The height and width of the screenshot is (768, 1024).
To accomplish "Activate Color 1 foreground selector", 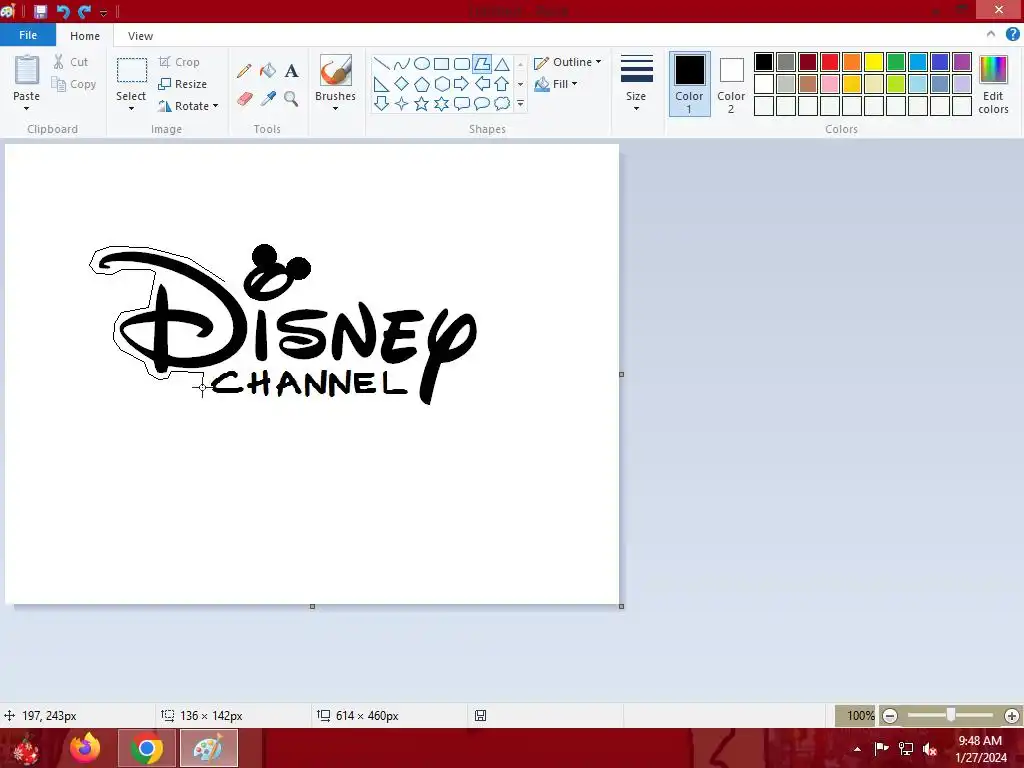I will [x=690, y=84].
